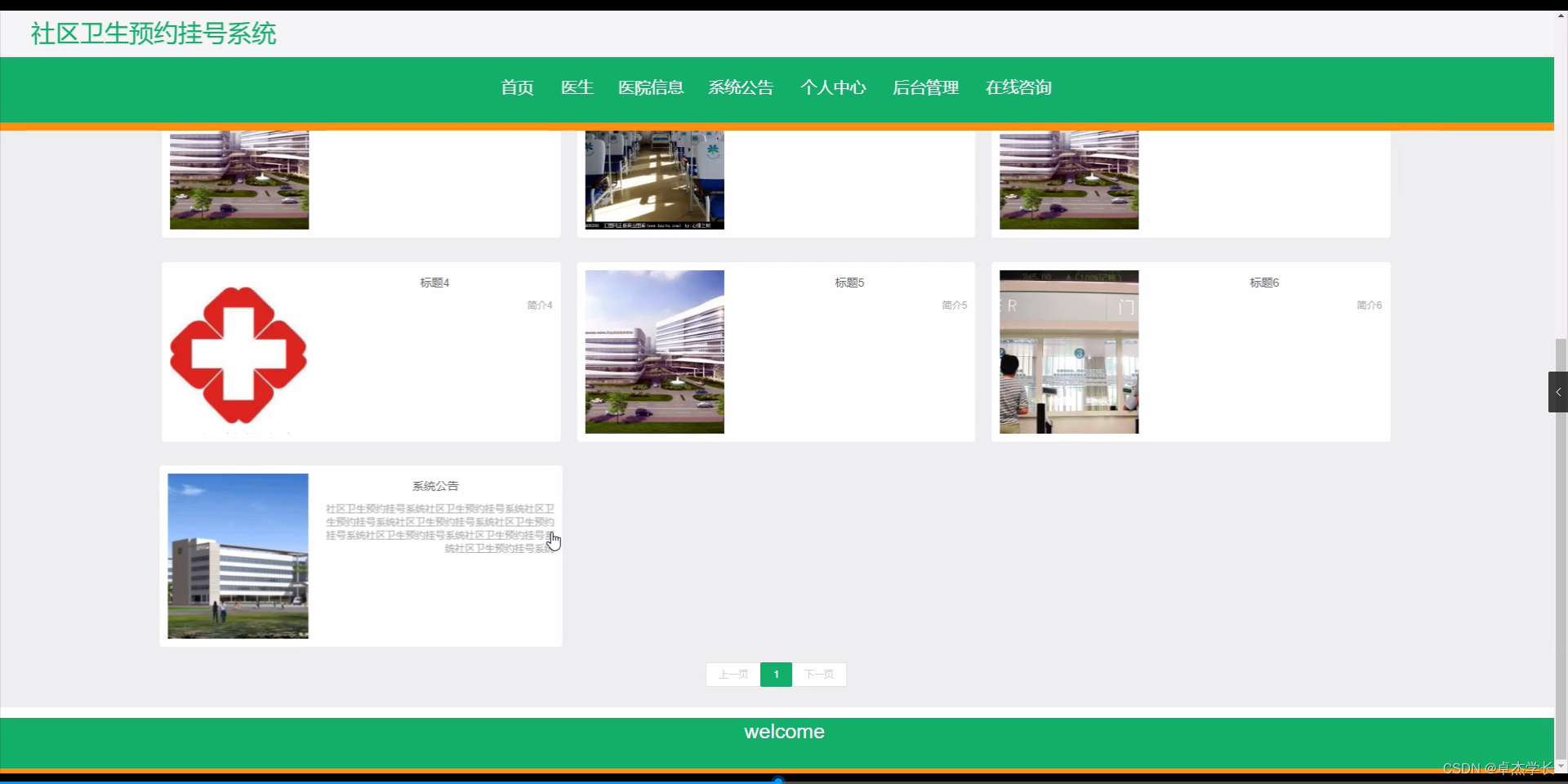The height and width of the screenshot is (784, 1568).
Task: Select page 1 in pagination
Action: click(775, 675)
